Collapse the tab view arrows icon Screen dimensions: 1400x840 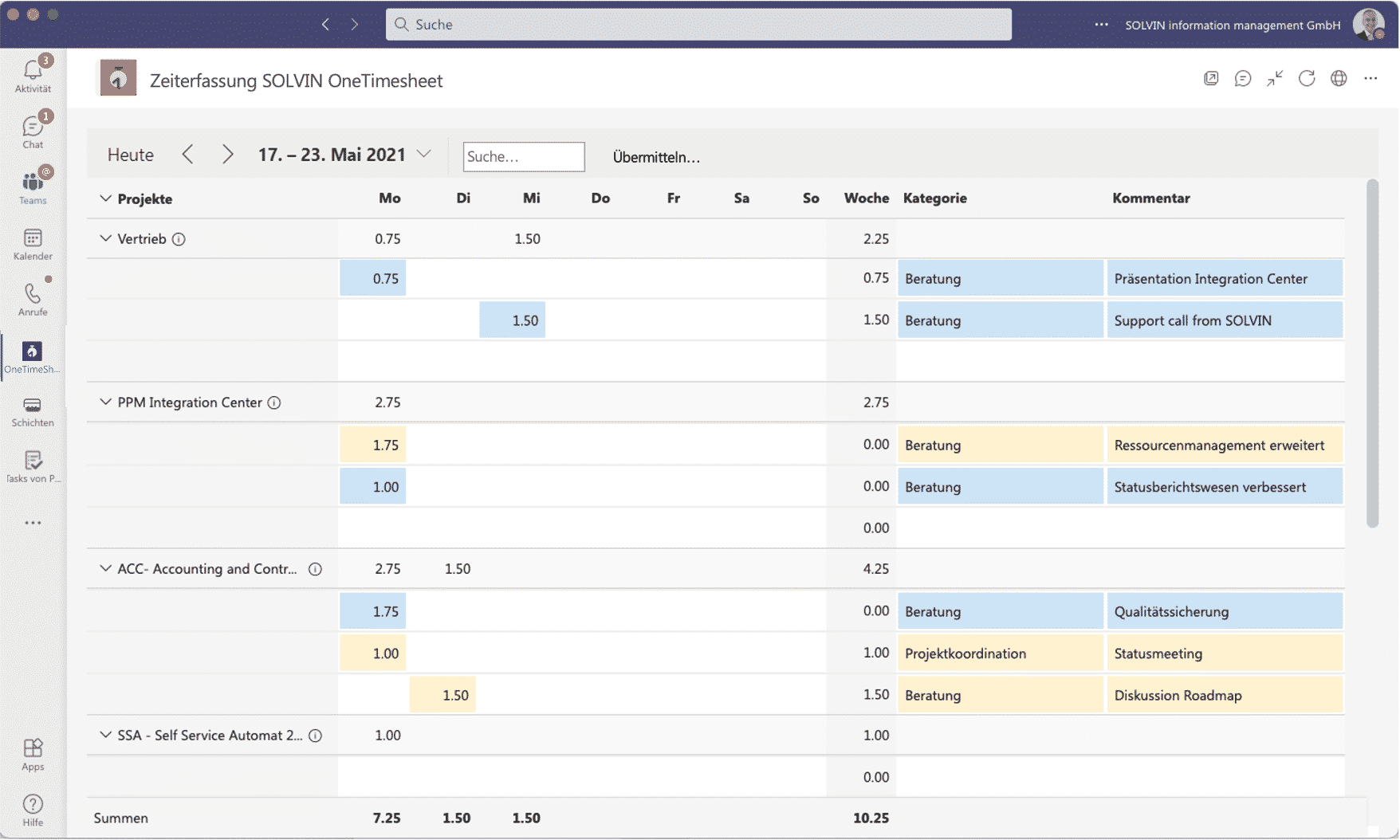click(x=1275, y=78)
